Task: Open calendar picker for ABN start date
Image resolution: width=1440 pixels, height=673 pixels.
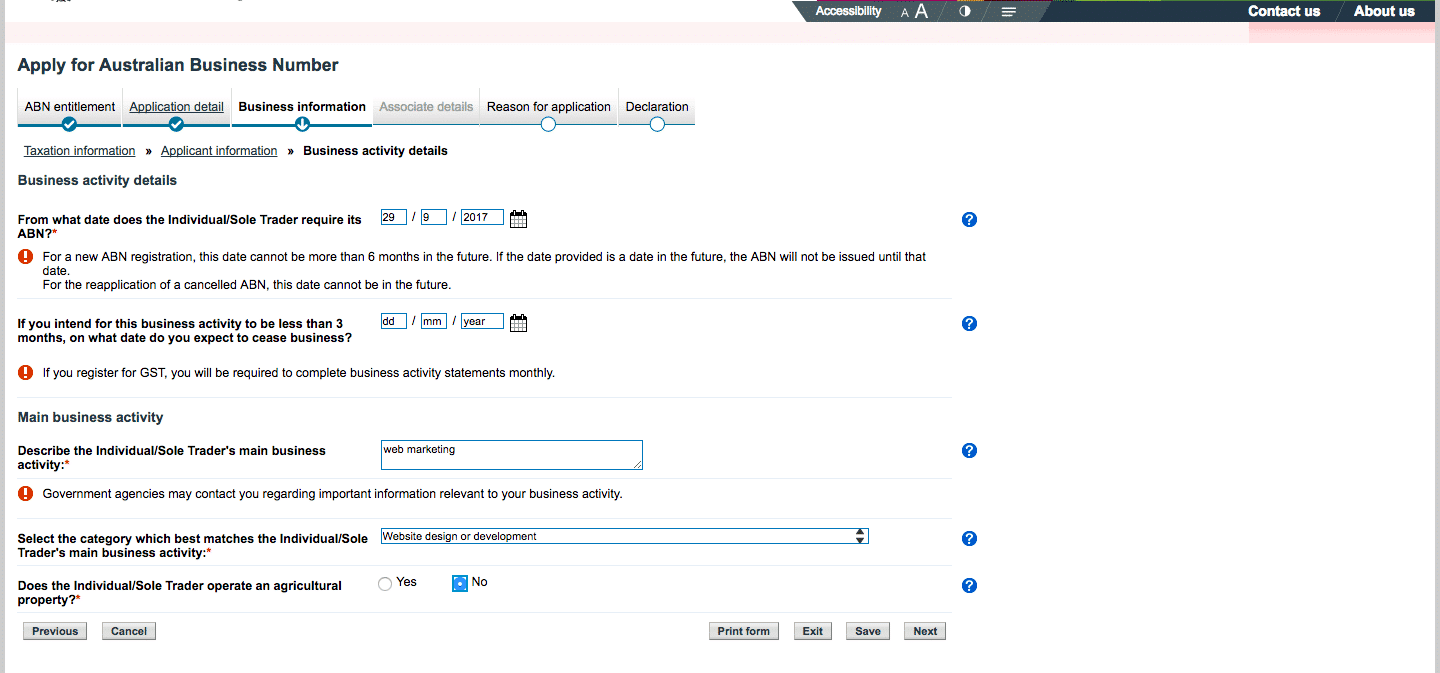Action: 518,218
